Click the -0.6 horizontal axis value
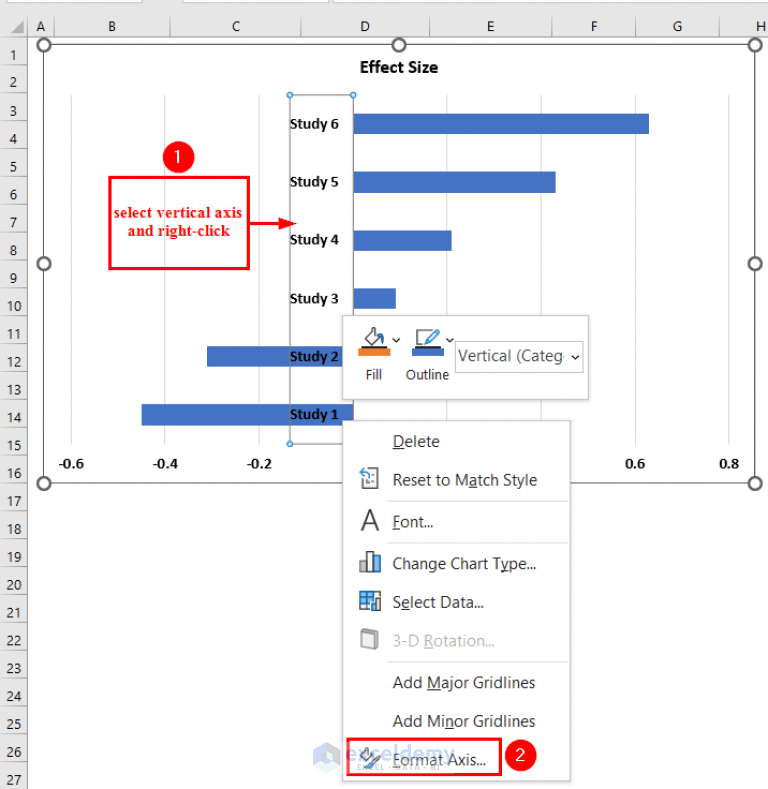The width and height of the screenshot is (768, 789). click(x=71, y=463)
